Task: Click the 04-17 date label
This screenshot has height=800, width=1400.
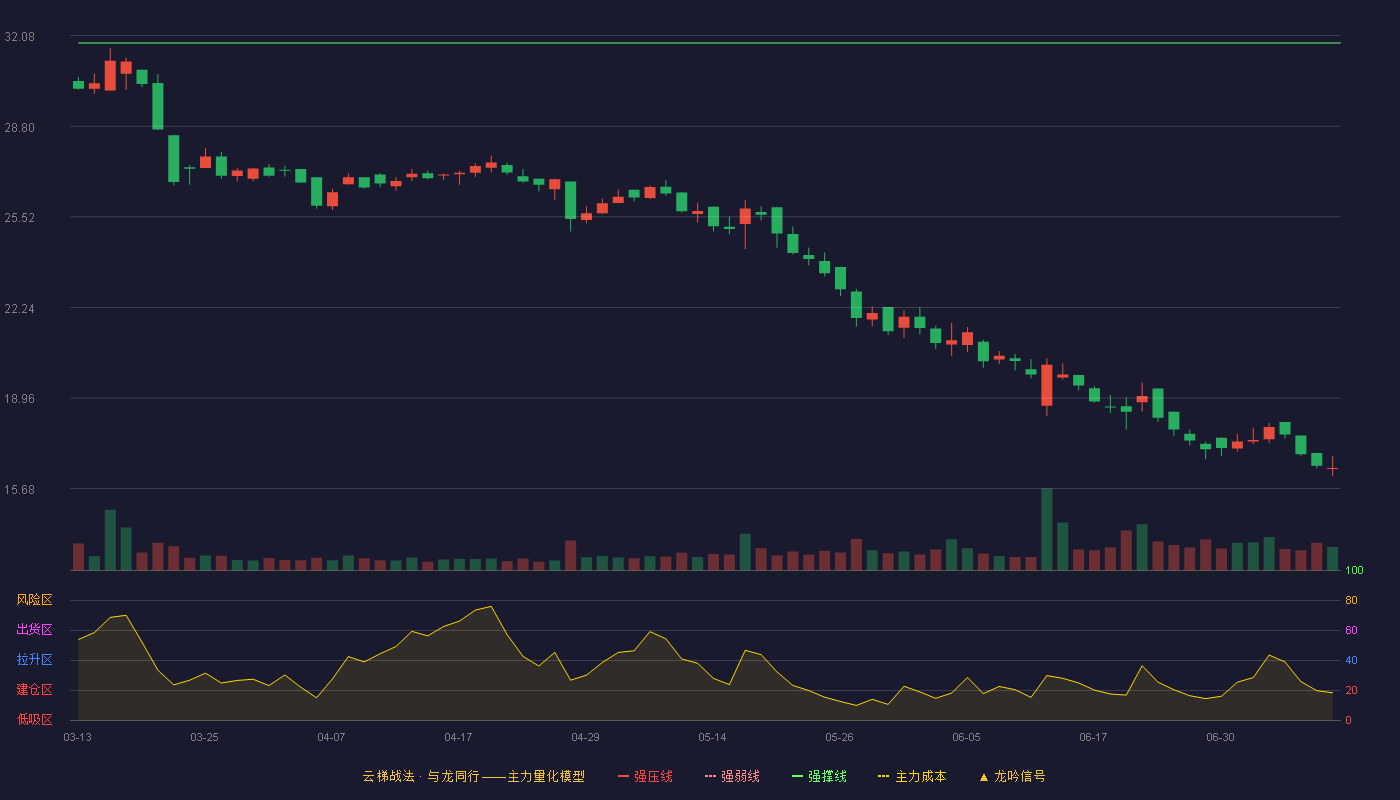Action: tap(458, 737)
